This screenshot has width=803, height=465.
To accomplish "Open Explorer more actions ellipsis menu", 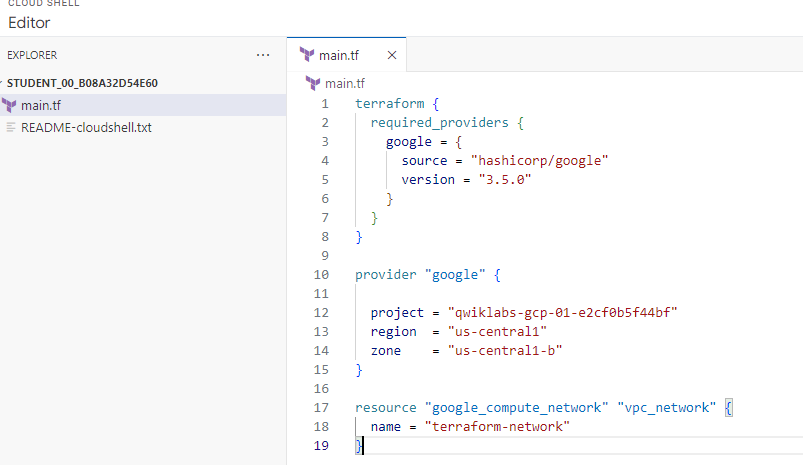I will click(x=263, y=55).
